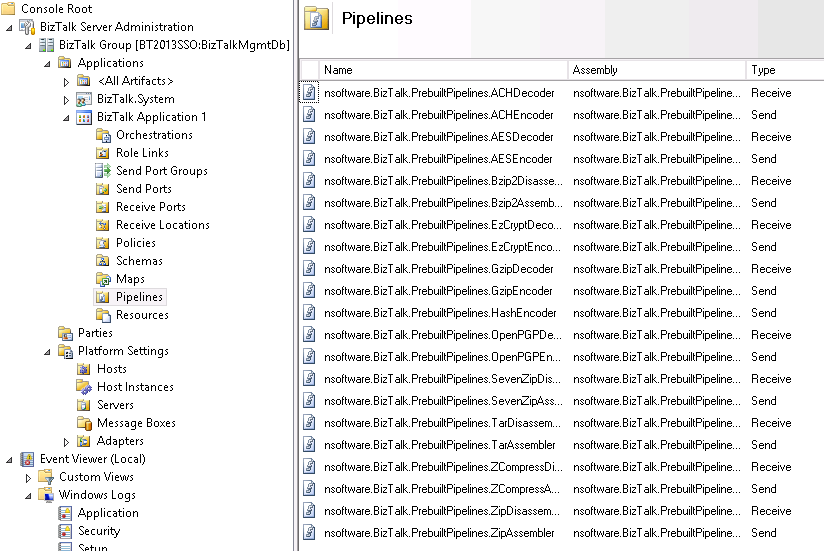The image size is (824, 551).
Task: Select the EzCryptEnco... pipeline row
Action: click(561, 247)
